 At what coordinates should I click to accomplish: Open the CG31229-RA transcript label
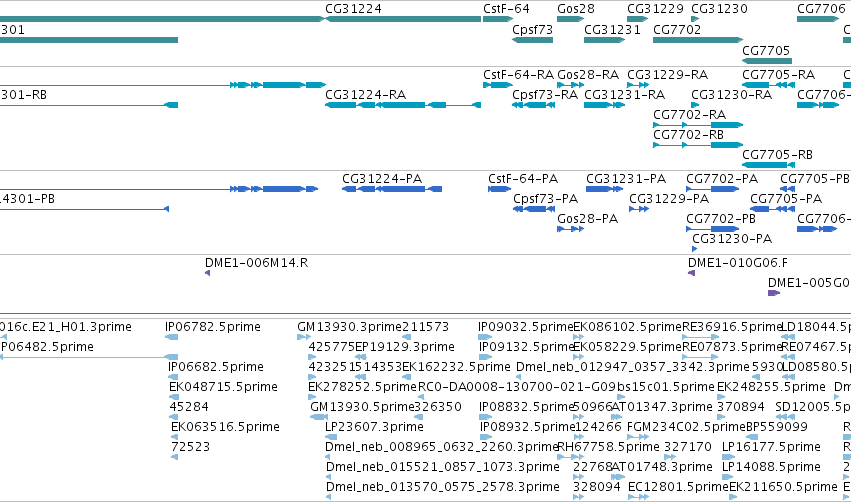(x=668, y=74)
